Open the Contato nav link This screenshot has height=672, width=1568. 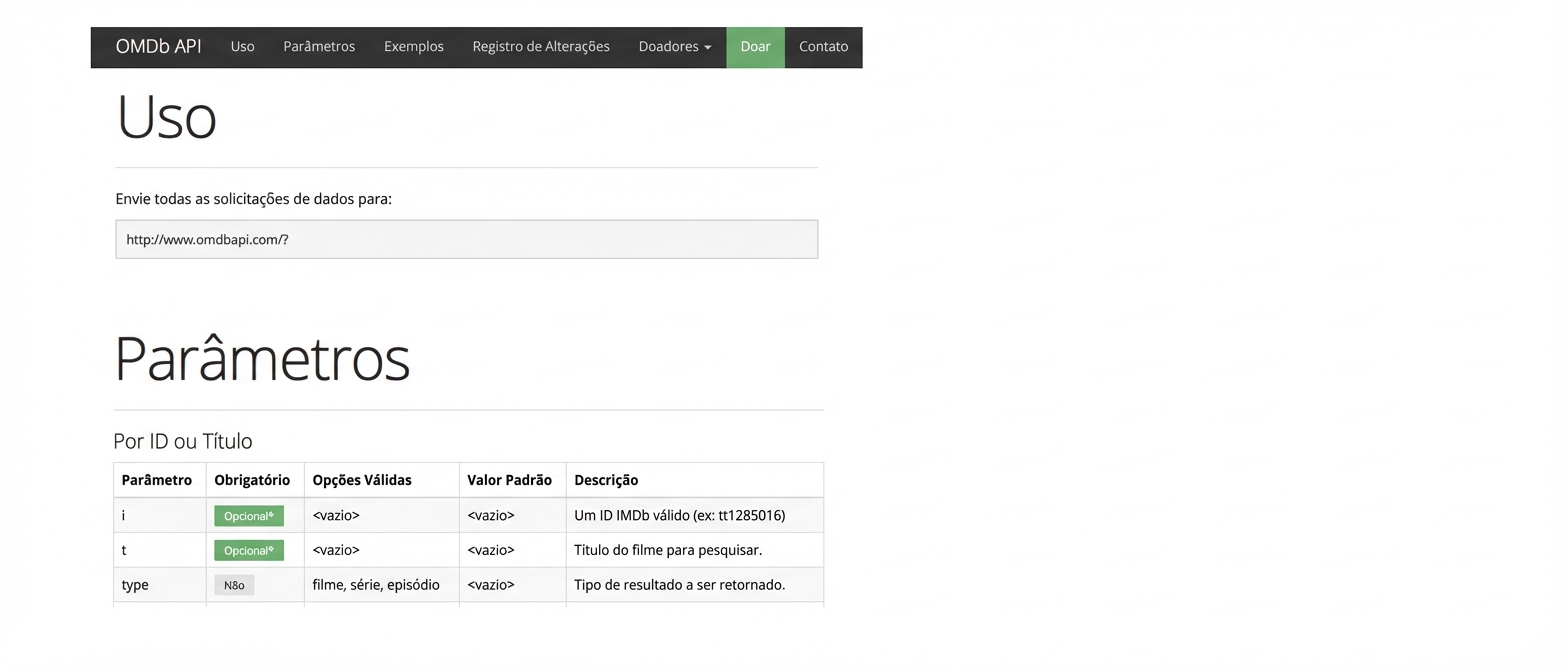pos(823,46)
